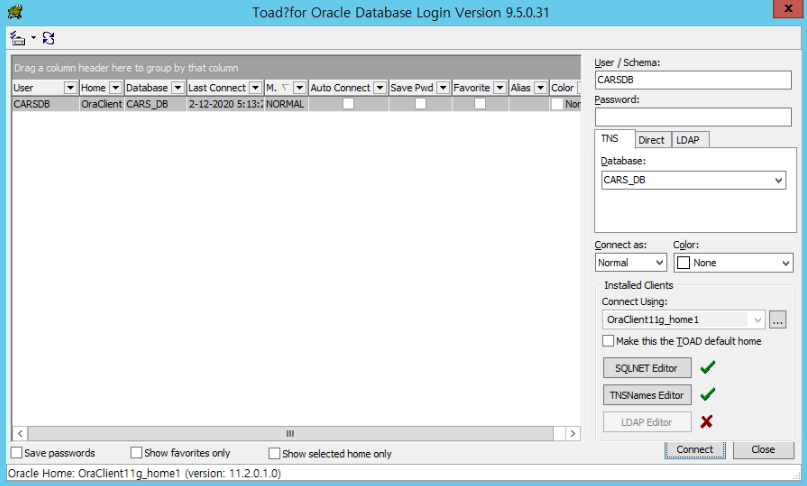Click the resize grip in status bar corner
The image size is (807, 486).
pyautogui.click(x=796, y=475)
